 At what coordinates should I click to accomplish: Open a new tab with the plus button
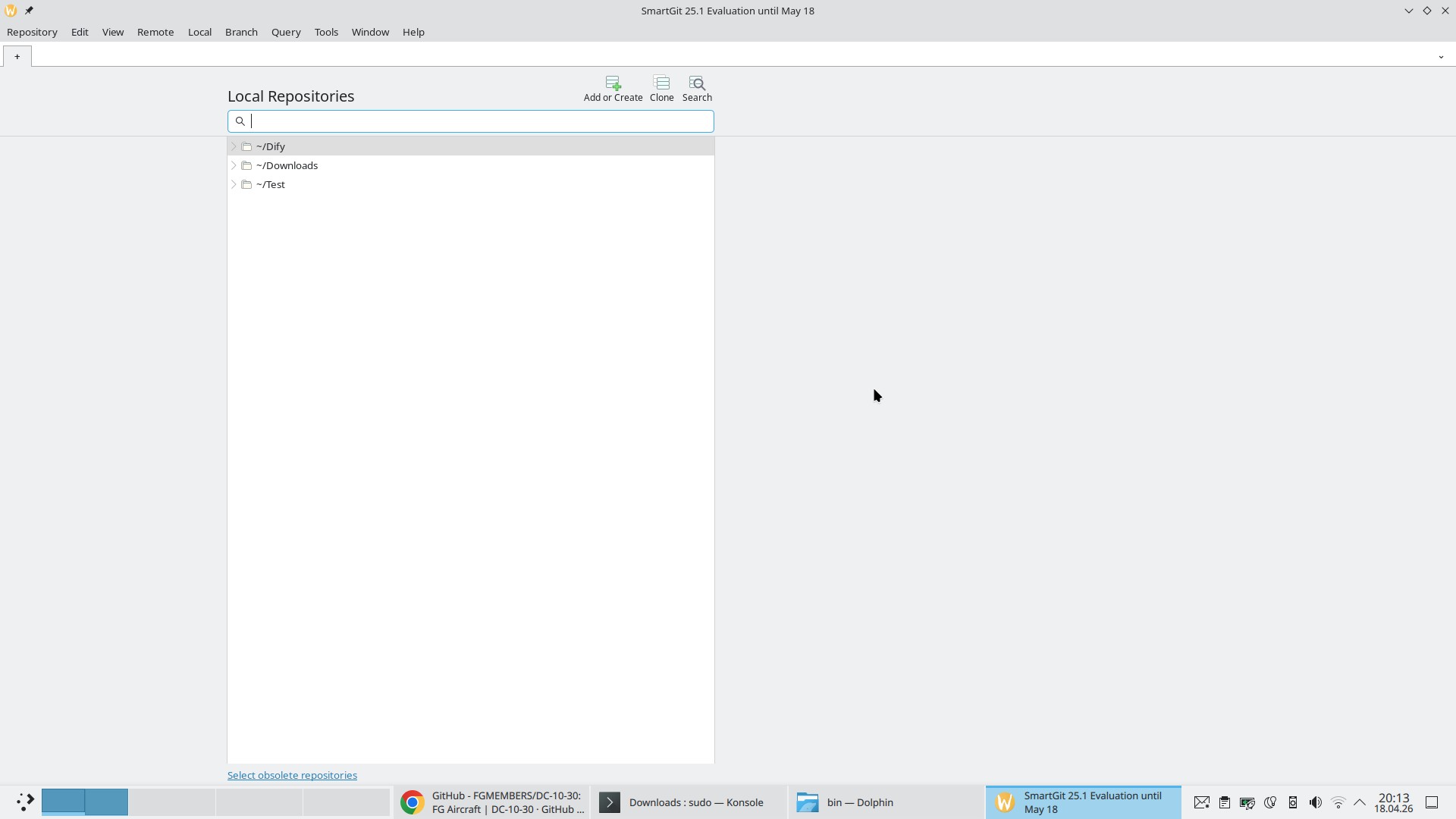(x=17, y=56)
